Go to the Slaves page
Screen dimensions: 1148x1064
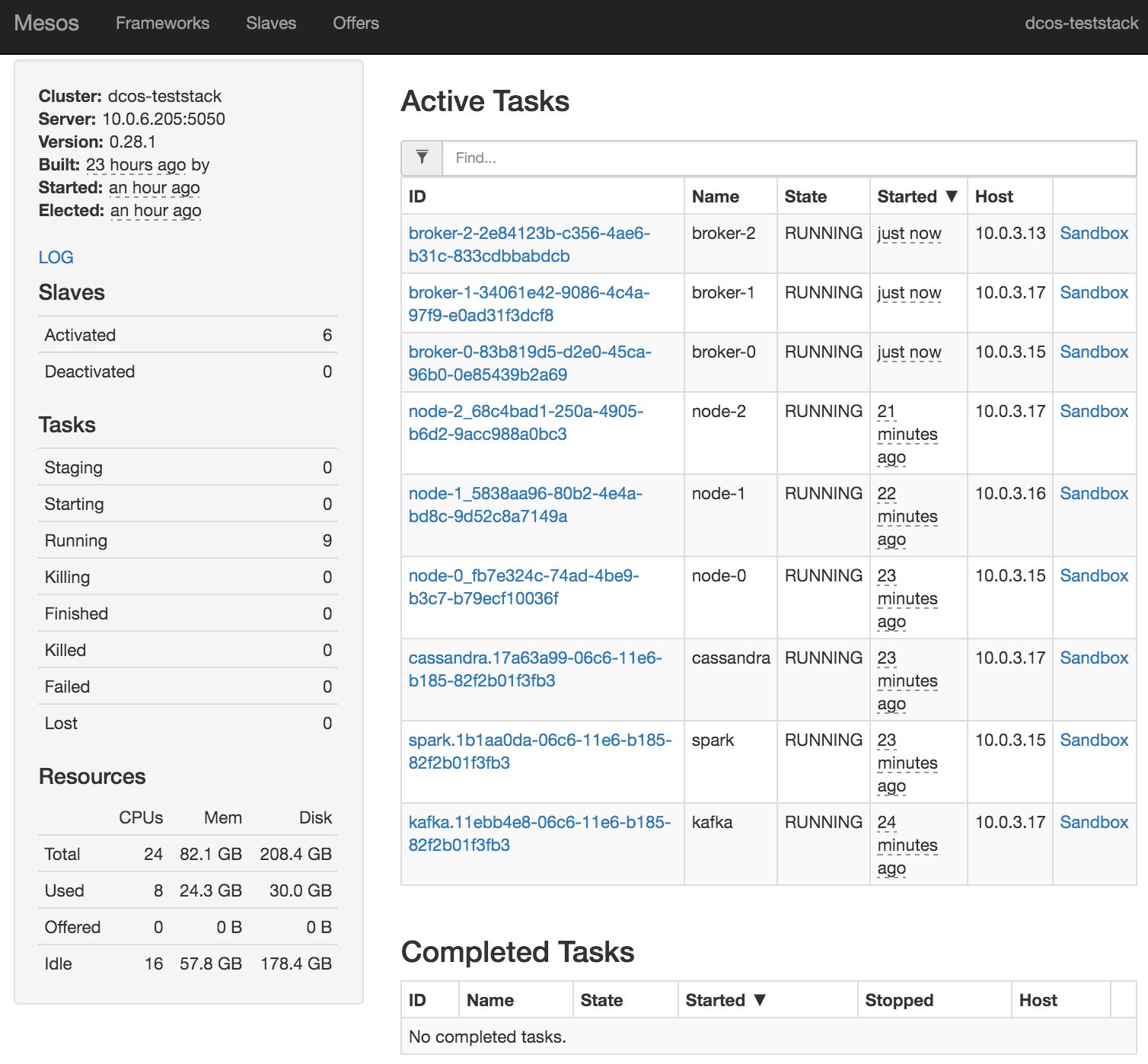pos(271,23)
